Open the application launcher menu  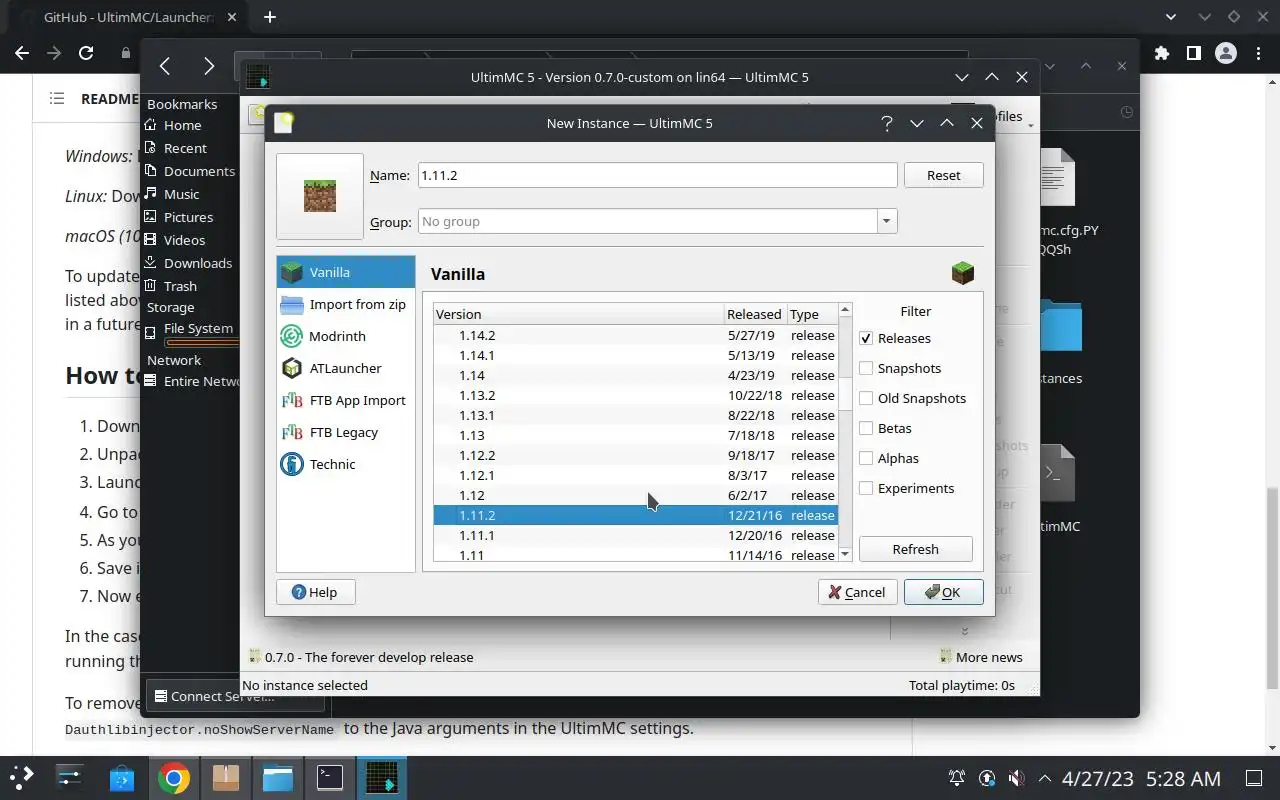(22, 778)
